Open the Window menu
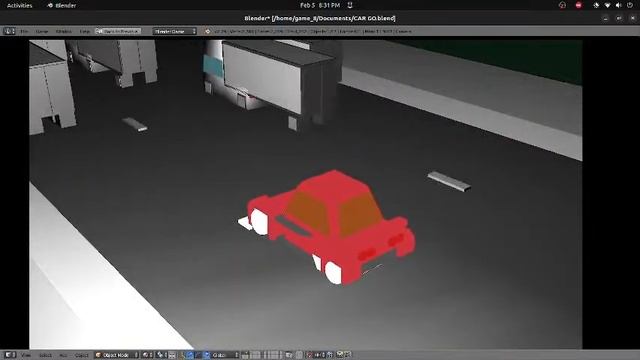640x360 pixels. [x=64, y=31]
